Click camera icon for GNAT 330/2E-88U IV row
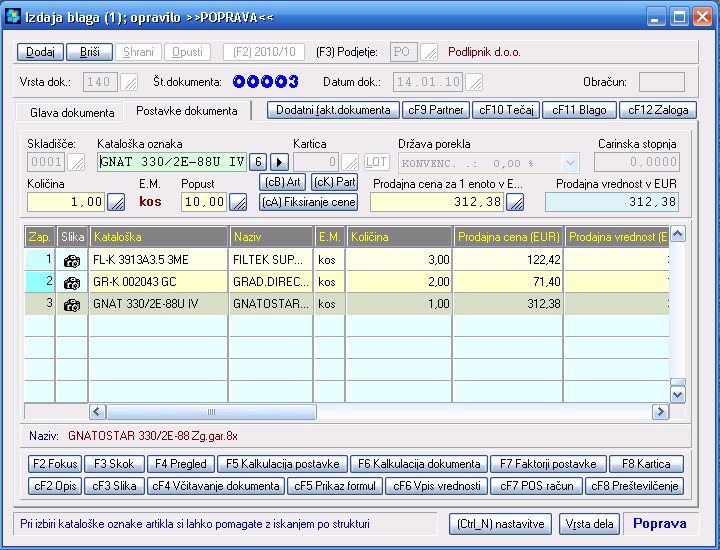 [72, 303]
